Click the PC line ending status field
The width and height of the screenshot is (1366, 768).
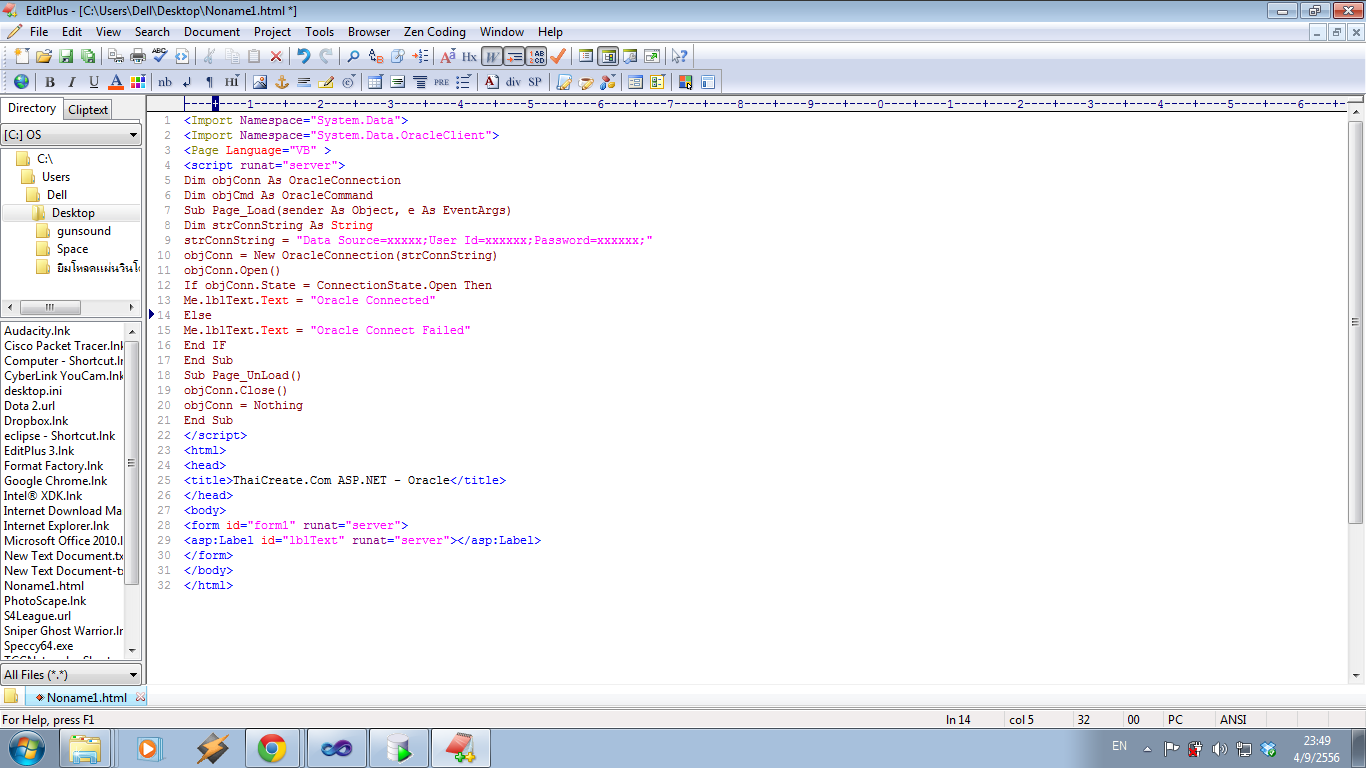1175,720
